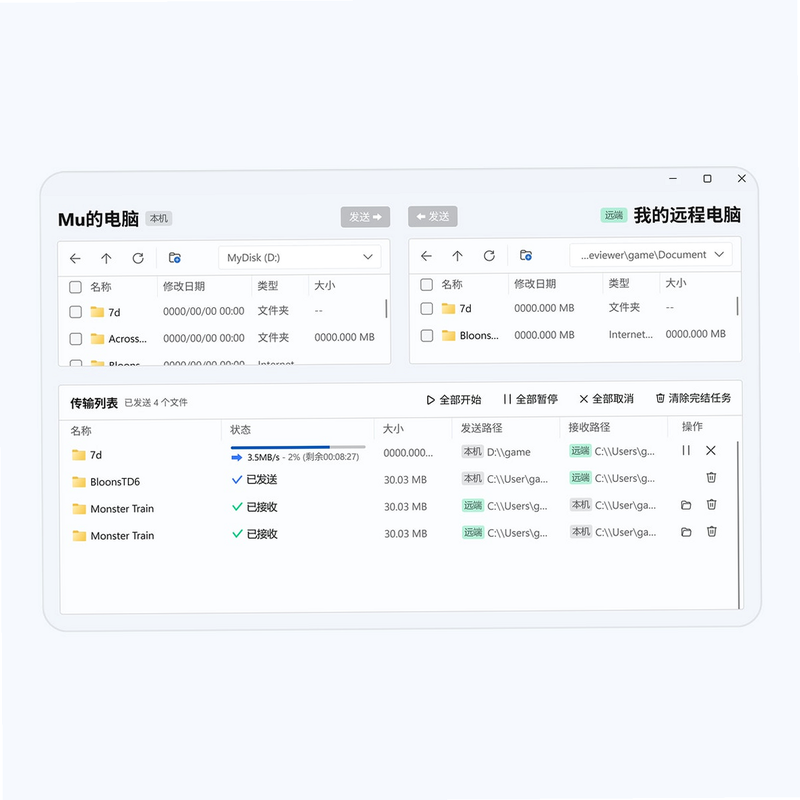Click 全部暂停 to pause all transfers

tap(530, 399)
